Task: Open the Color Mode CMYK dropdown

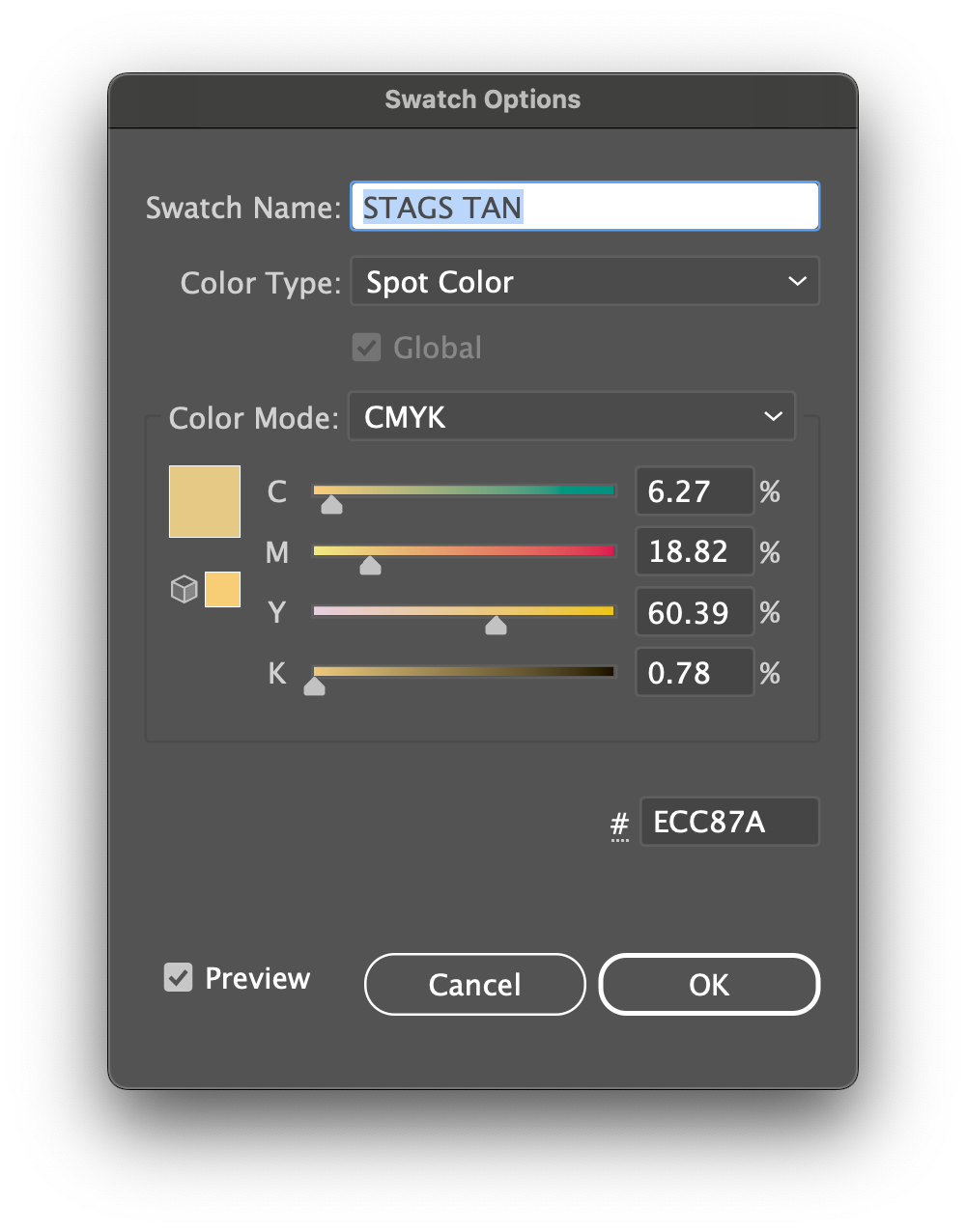Action: 571,417
